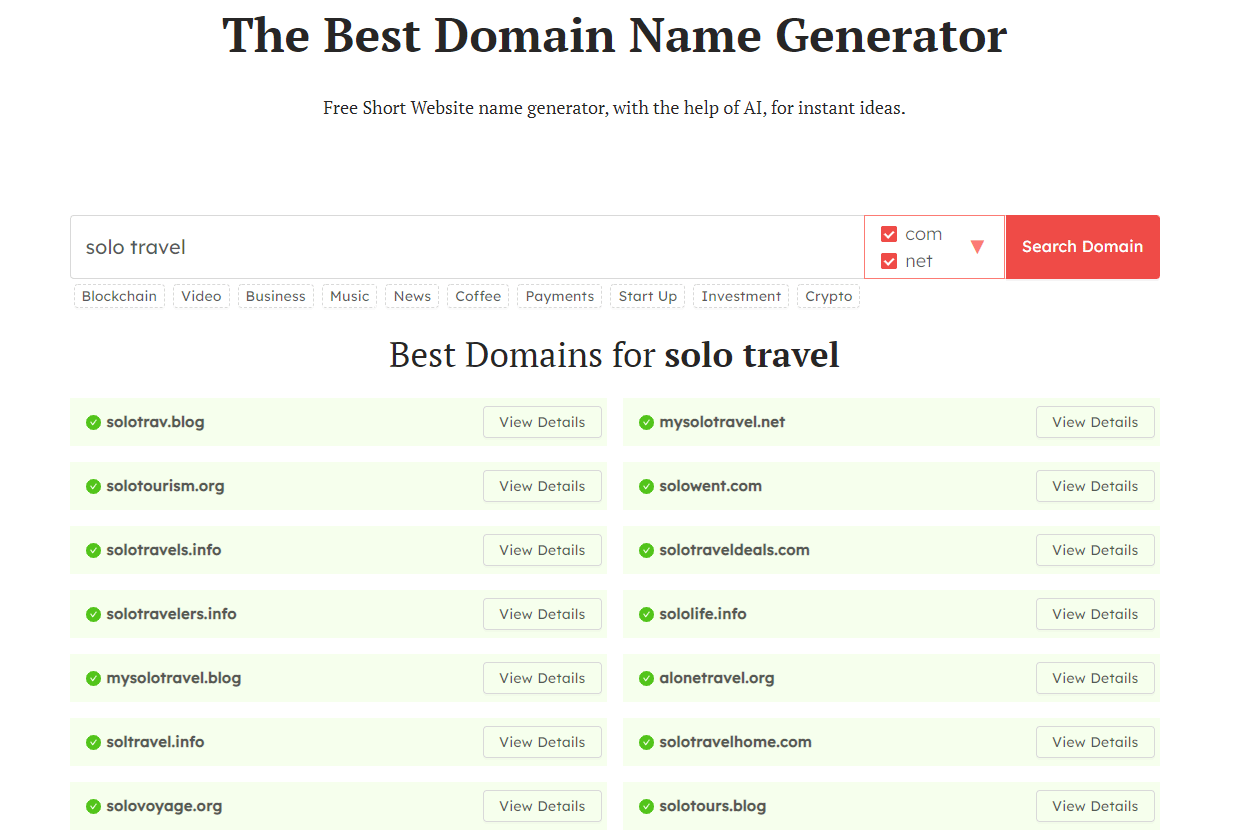The height and width of the screenshot is (834, 1244).
Task: Select the Start Up category chip
Action: [x=647, y=296]
